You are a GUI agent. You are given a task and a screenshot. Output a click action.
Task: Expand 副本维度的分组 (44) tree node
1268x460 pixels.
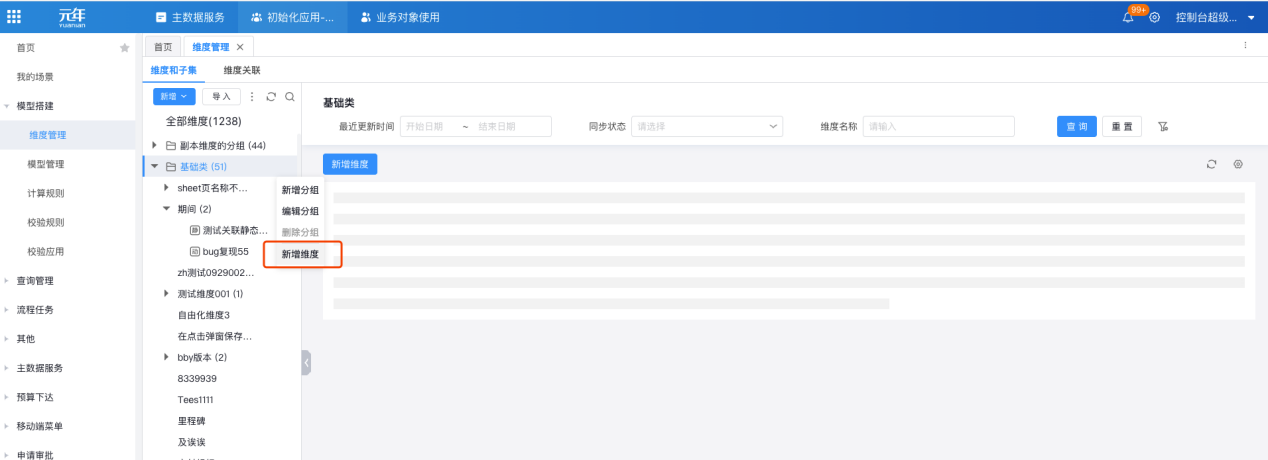tap(155, 146)
